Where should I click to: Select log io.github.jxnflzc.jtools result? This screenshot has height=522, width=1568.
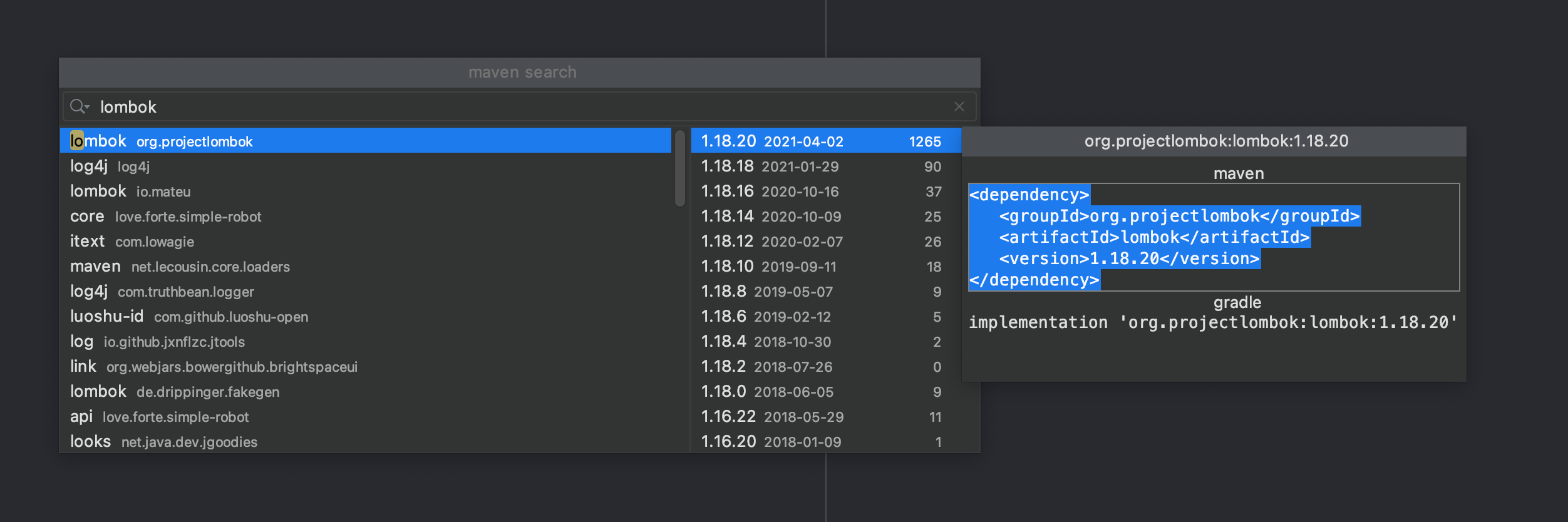366,341
